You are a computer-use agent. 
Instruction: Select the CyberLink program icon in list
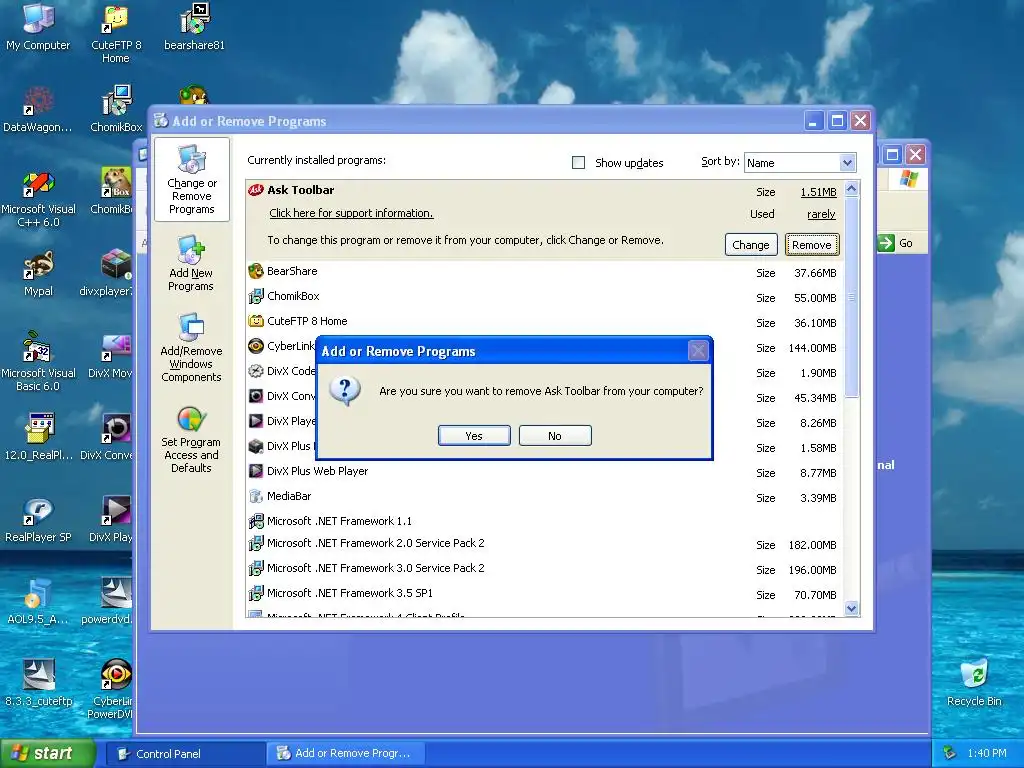pyautogui.click(x=255, y=346)
